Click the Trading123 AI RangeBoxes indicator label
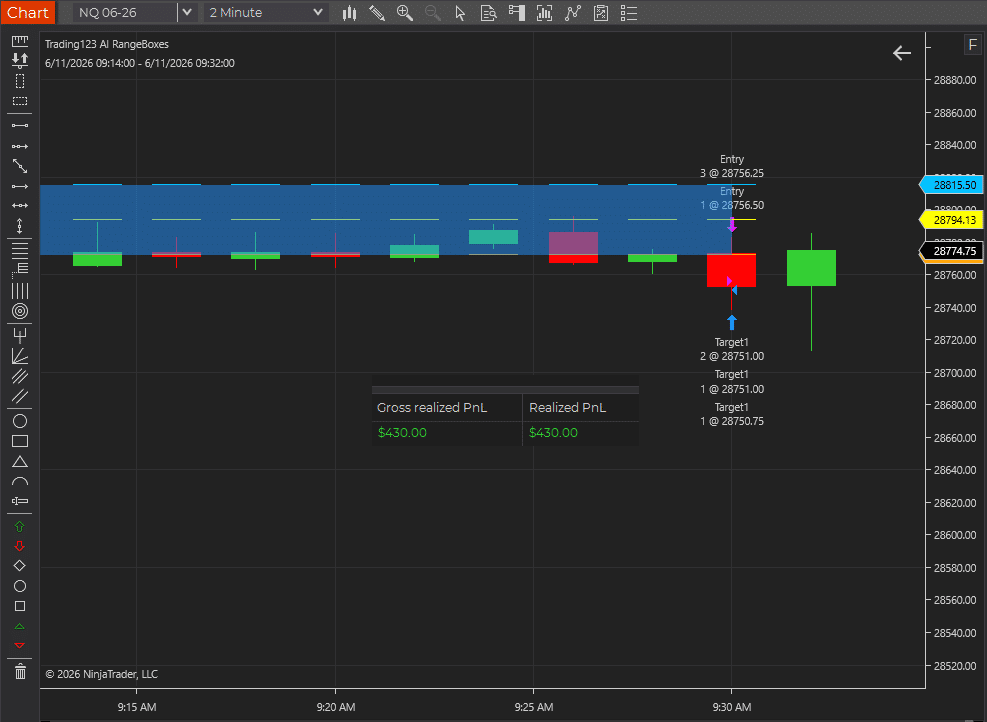The width and height of the screenshot is (987, 722). point(107,44)
